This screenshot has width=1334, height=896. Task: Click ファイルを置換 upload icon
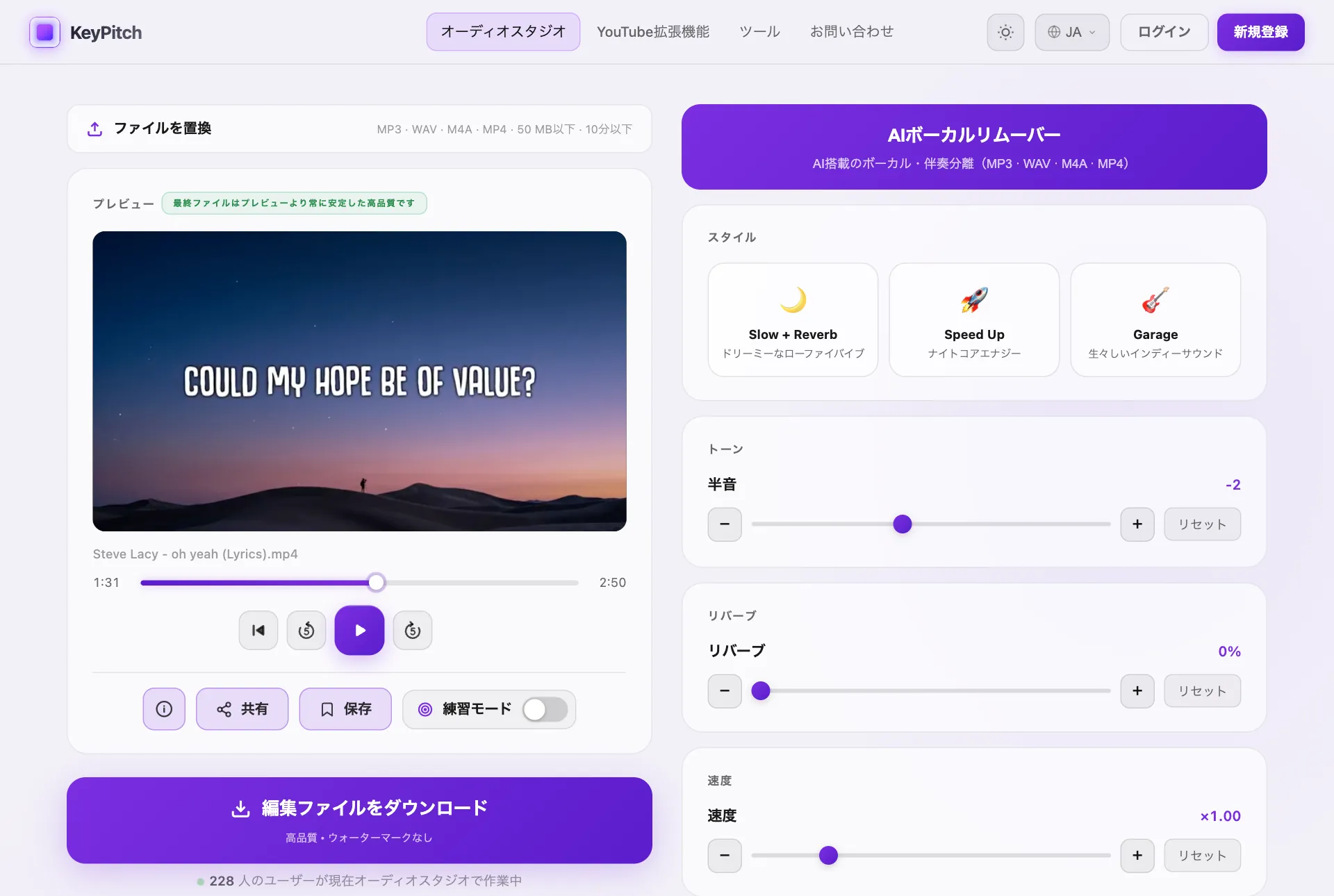click(95, 128)
